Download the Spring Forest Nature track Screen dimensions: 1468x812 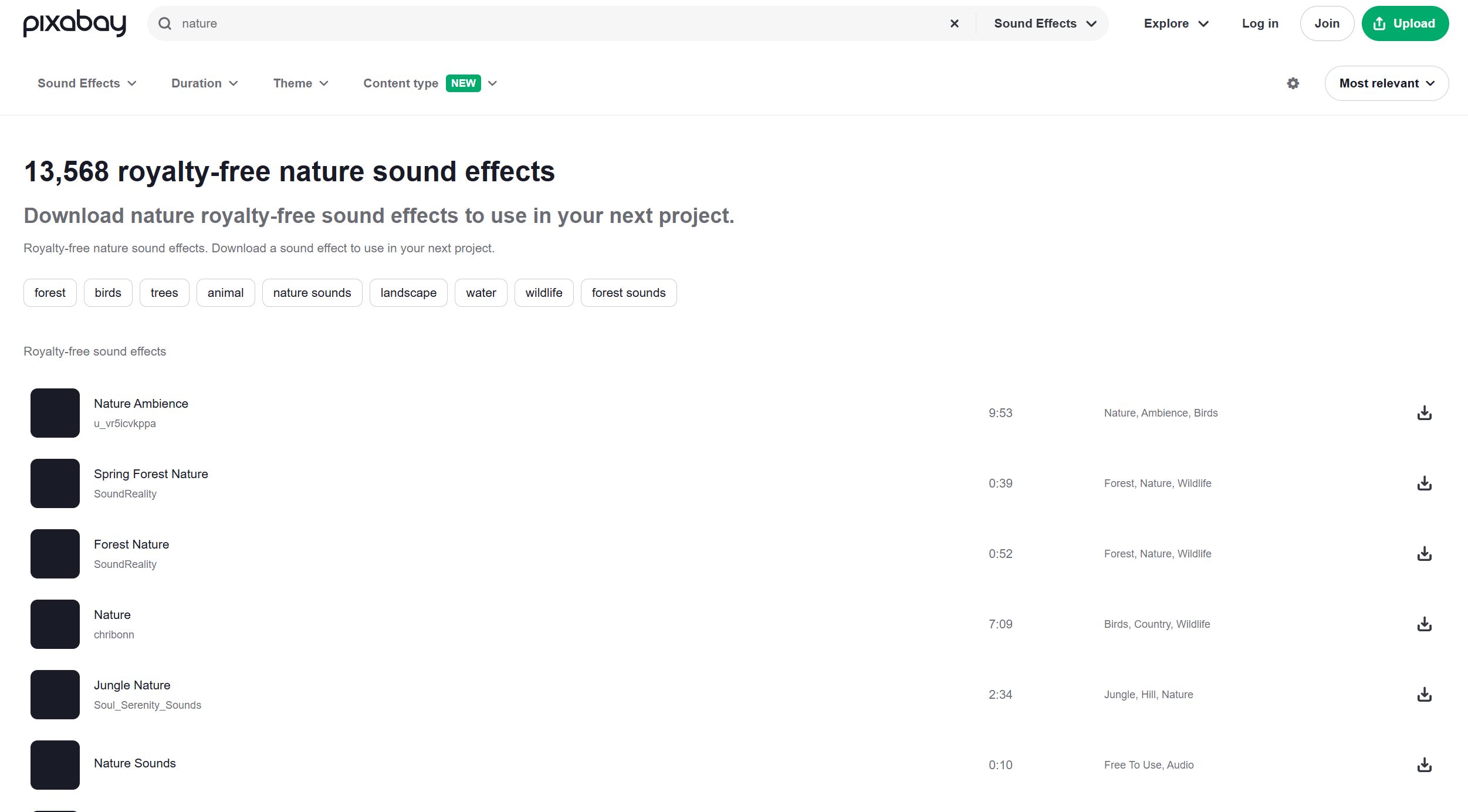tap(1424, 483)
